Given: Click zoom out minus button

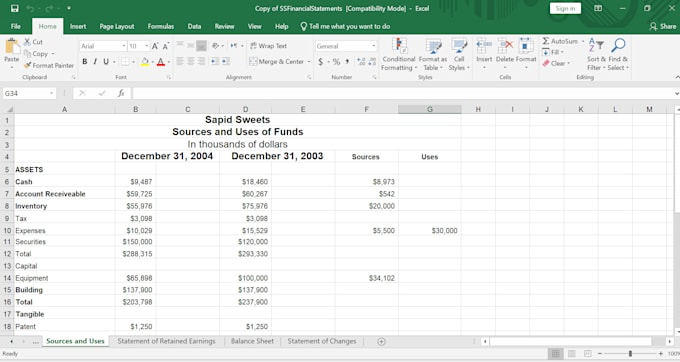Looking at the screenshot, I should coord(600,354).
